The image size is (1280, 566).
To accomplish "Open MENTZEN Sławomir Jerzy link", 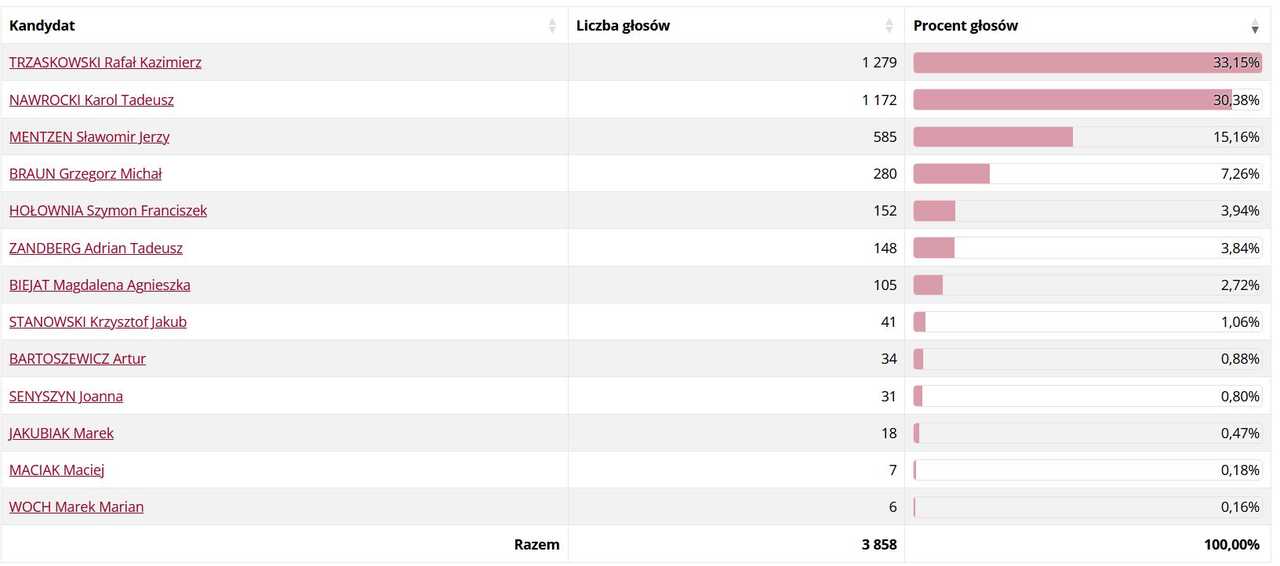I will coord(89,137).
